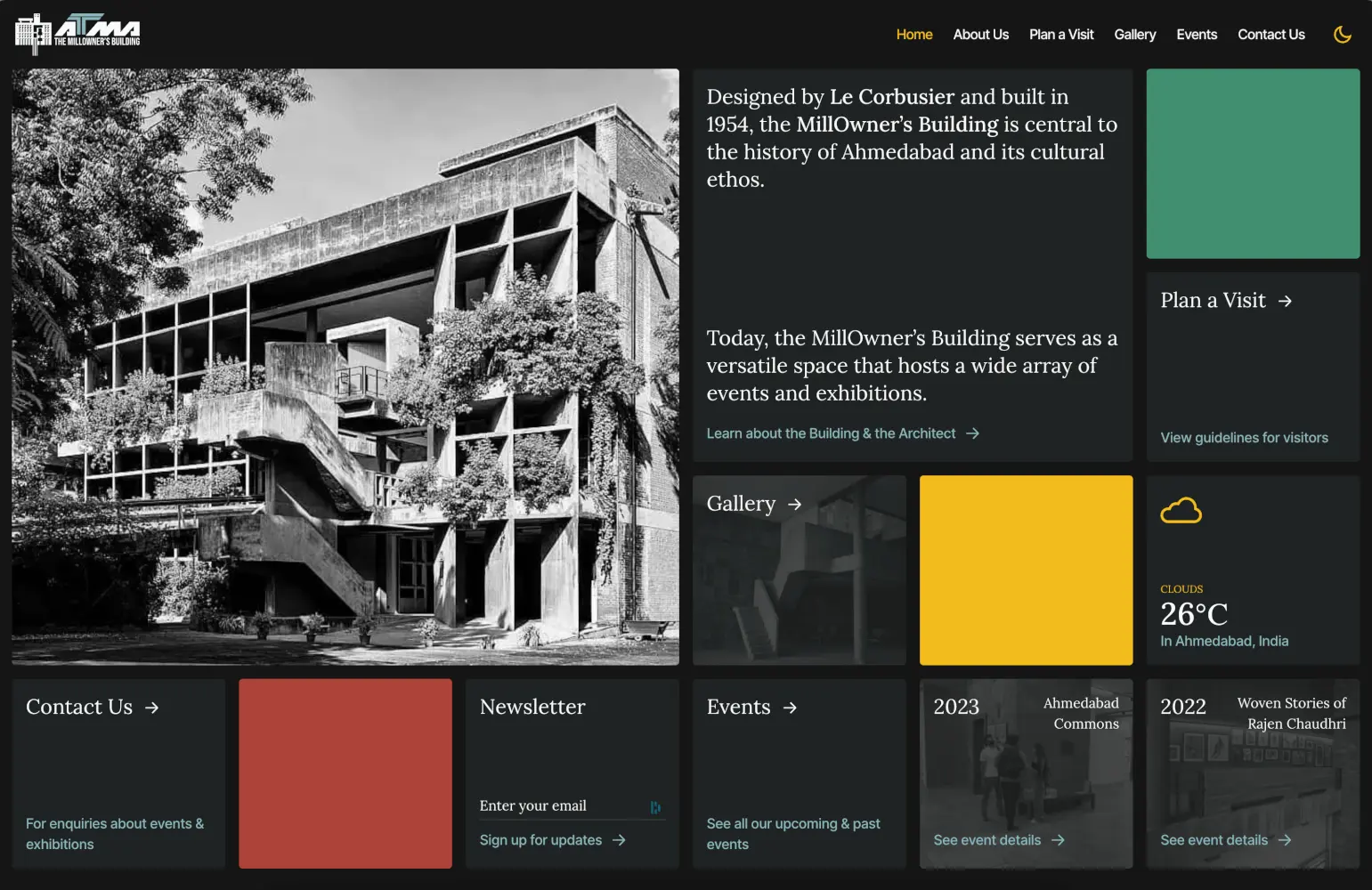The width and height of the screenshot is (1372, 890).
Task: Select Events in the top navigation
Action: (x=1196, y=34)
